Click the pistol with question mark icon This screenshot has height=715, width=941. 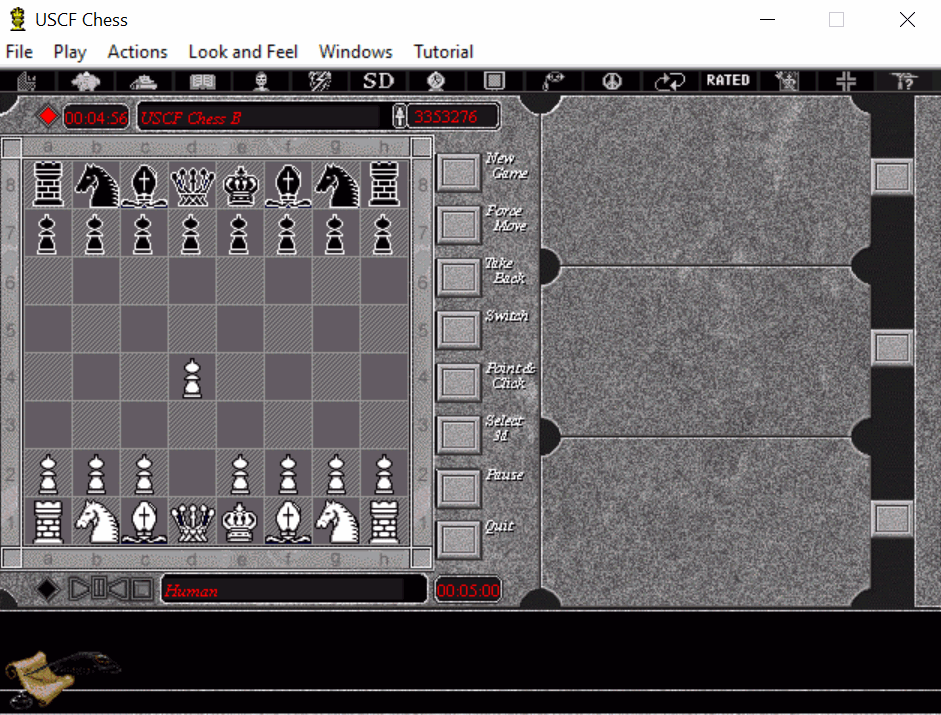pos(904,80)
